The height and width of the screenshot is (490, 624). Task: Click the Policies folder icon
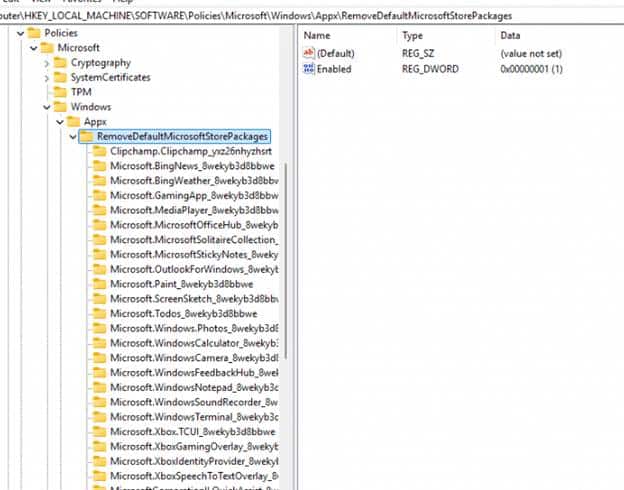(x=34, y=33)
